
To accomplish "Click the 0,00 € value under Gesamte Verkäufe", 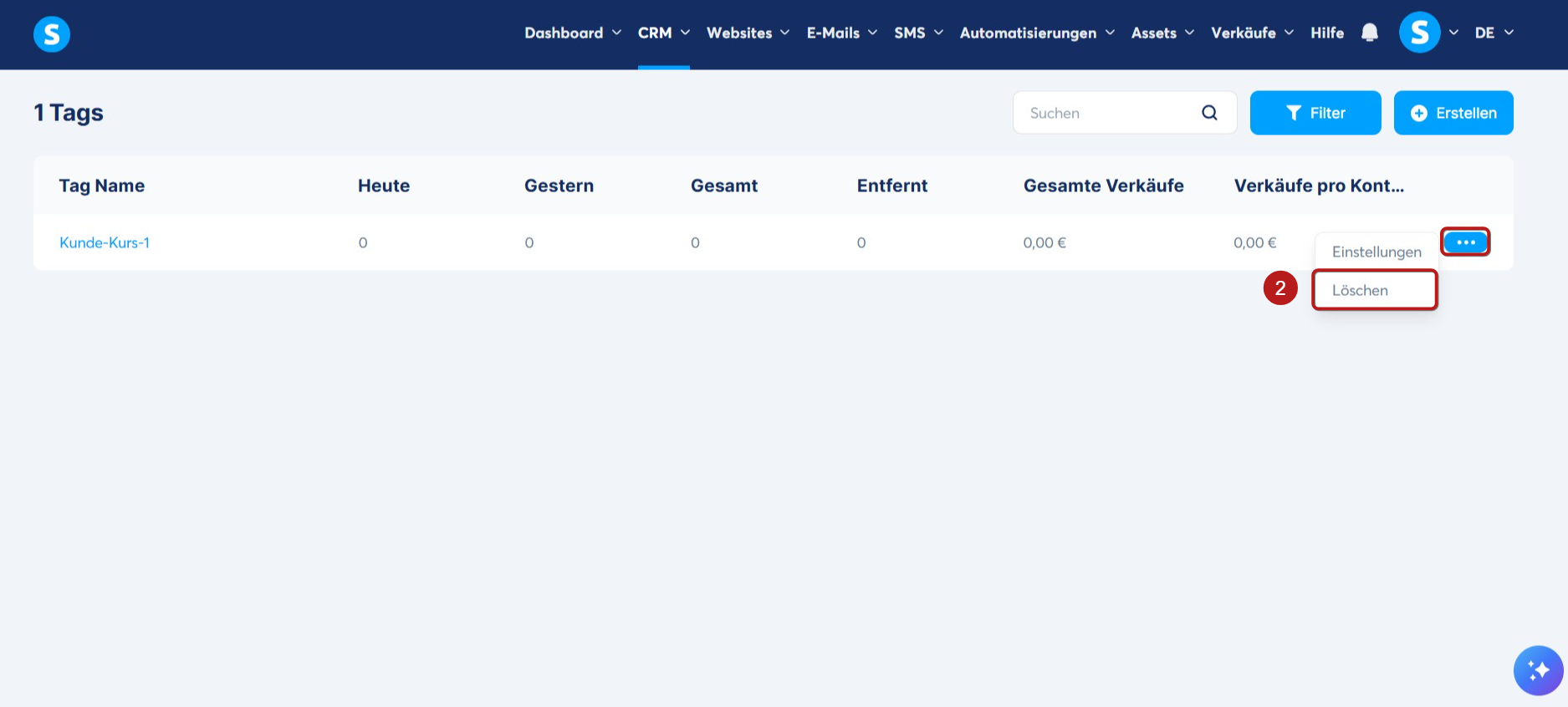I will tap(1044, 242).
